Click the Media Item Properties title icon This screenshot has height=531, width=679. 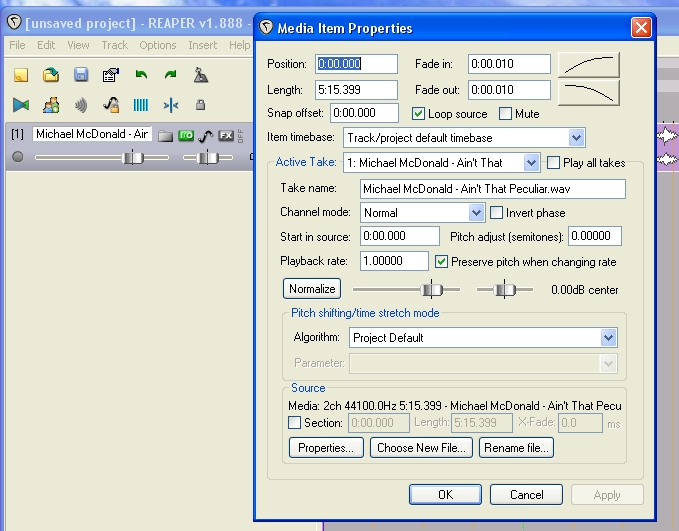[x=266, y=27]
